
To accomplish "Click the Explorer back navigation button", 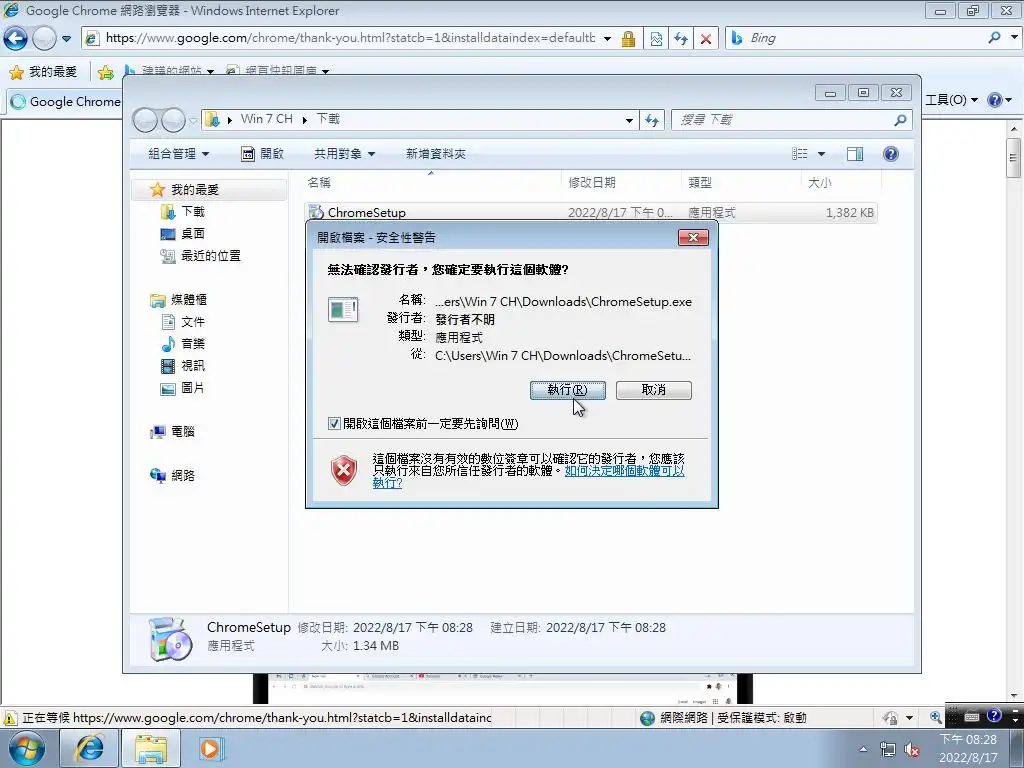I will point(145,120).
